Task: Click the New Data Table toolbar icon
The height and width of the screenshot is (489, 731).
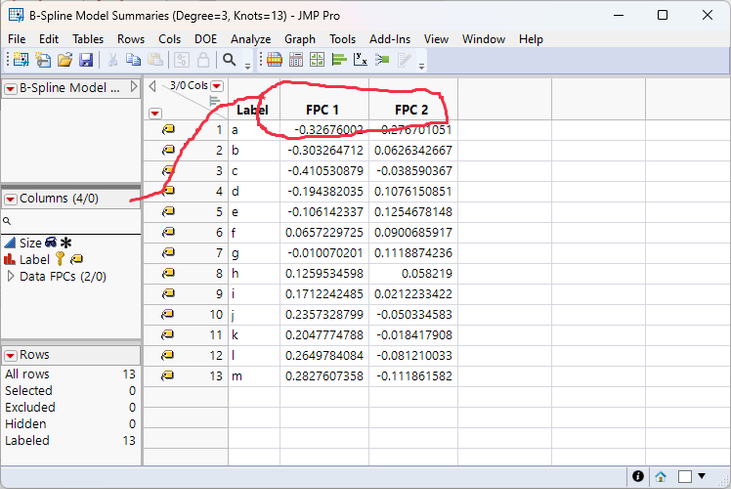Action: coord(21,60)
